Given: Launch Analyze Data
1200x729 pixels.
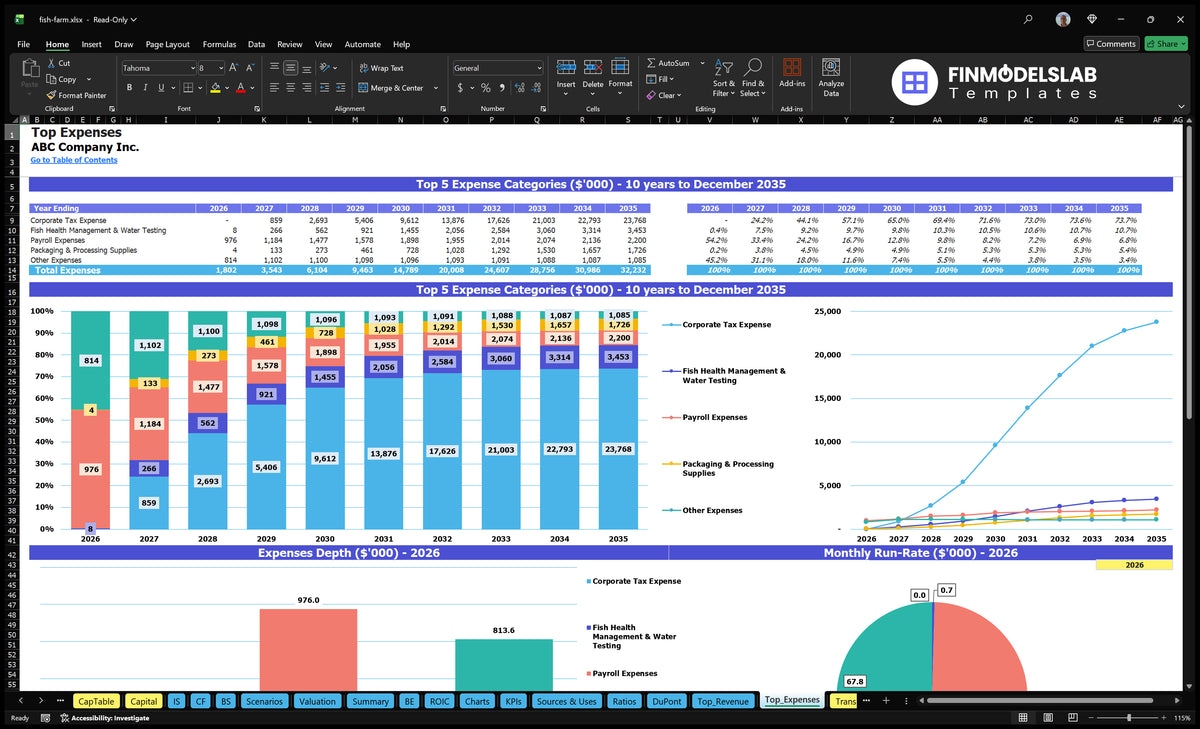Looking at the screenshot, I should [831, 75].
